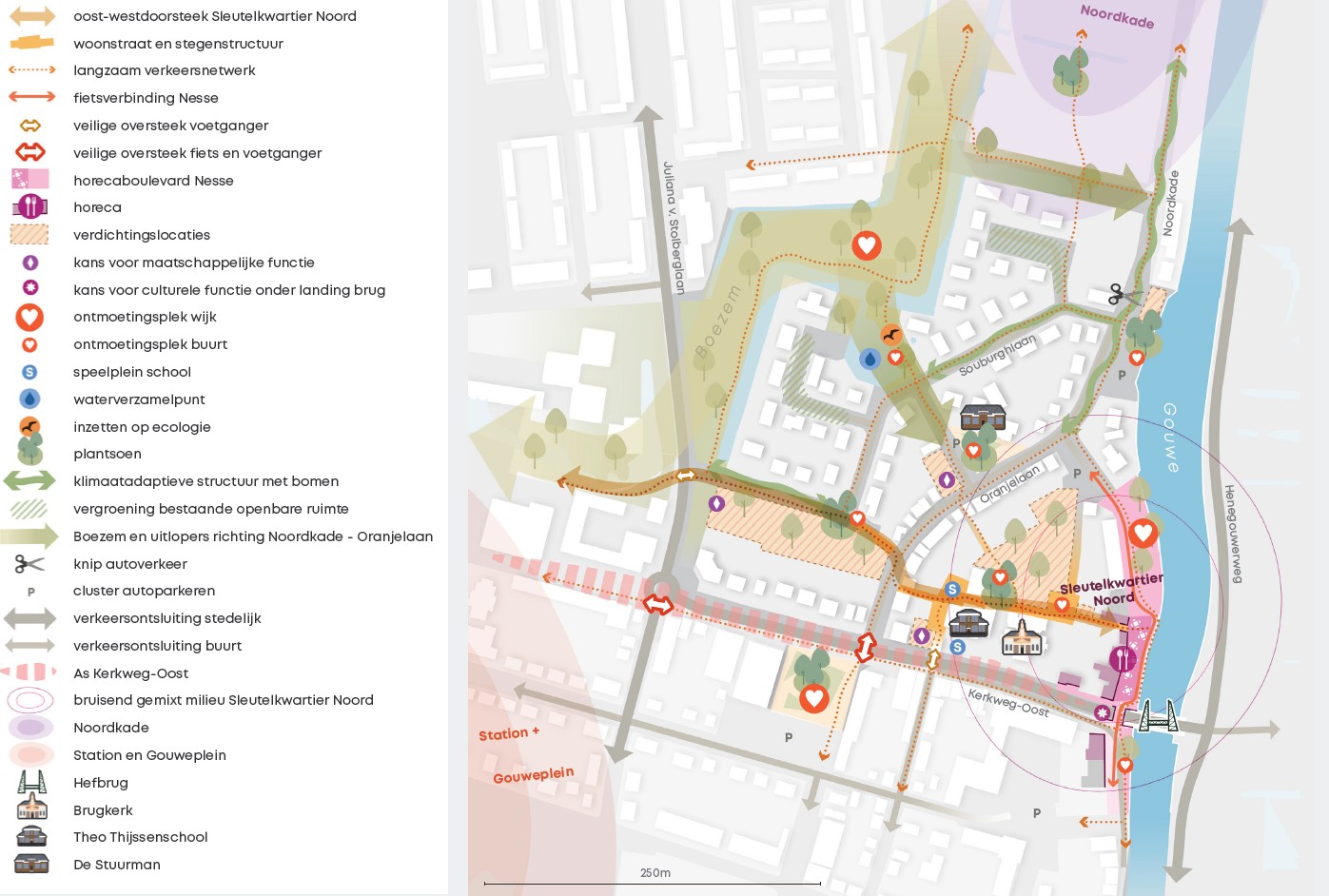This screenshot has width=1329, height=896.
Task: Click the waterverzamelpunt water drop legend icon
Action: [29, 399]
